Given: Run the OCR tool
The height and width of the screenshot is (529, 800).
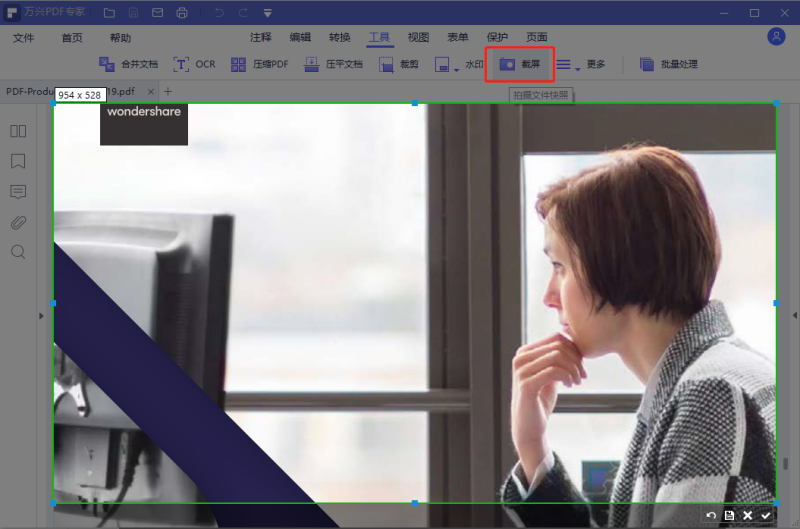Looking at the screenshot, I should point(194,64).
